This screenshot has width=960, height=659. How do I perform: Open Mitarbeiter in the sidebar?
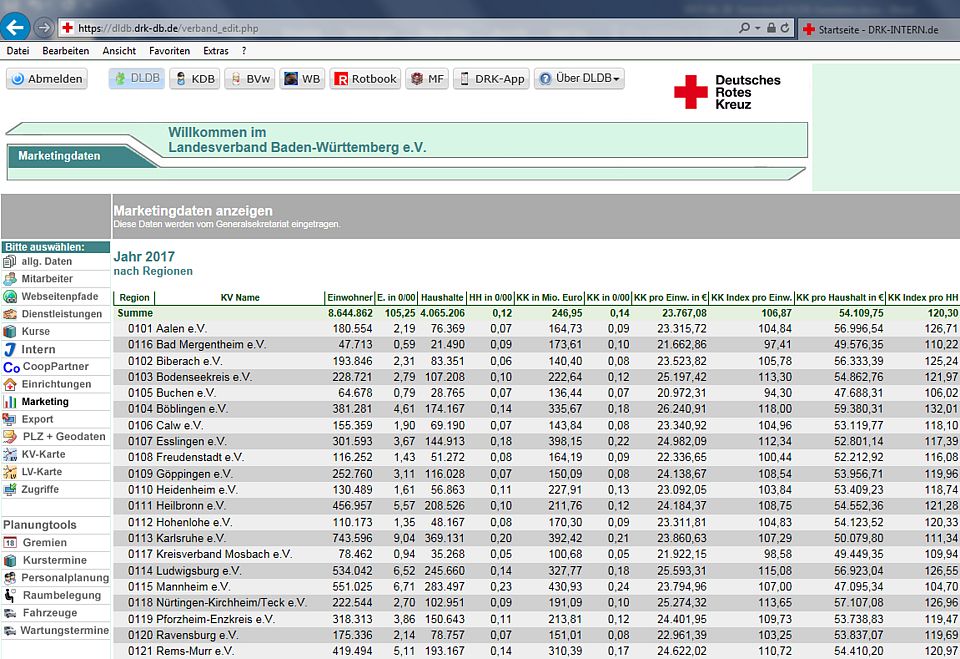47,279
